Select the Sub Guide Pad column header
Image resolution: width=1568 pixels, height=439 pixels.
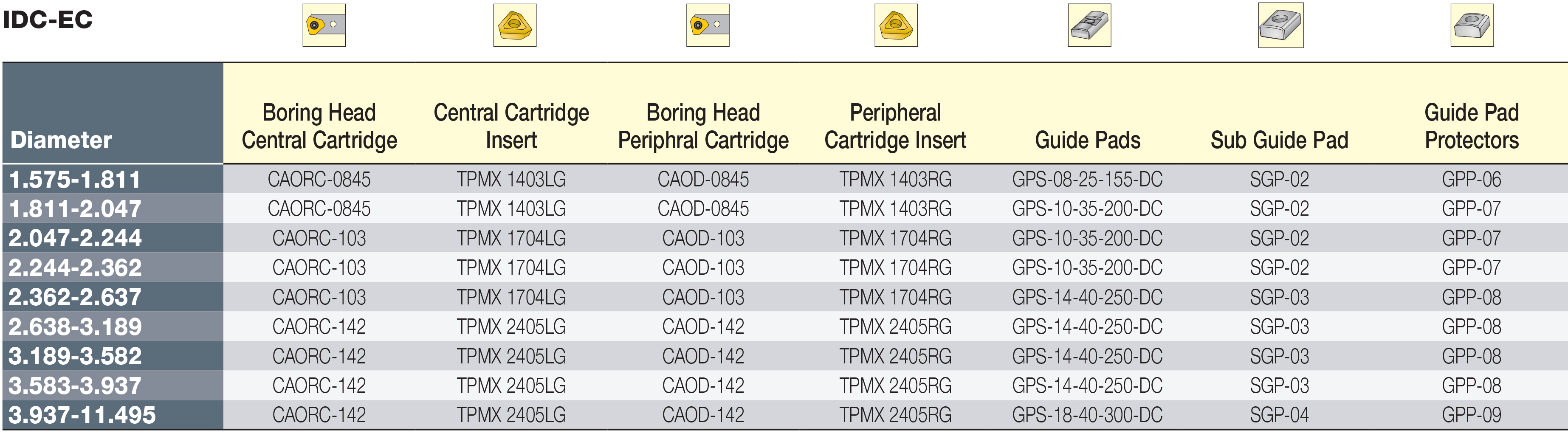pos(1280,140)
